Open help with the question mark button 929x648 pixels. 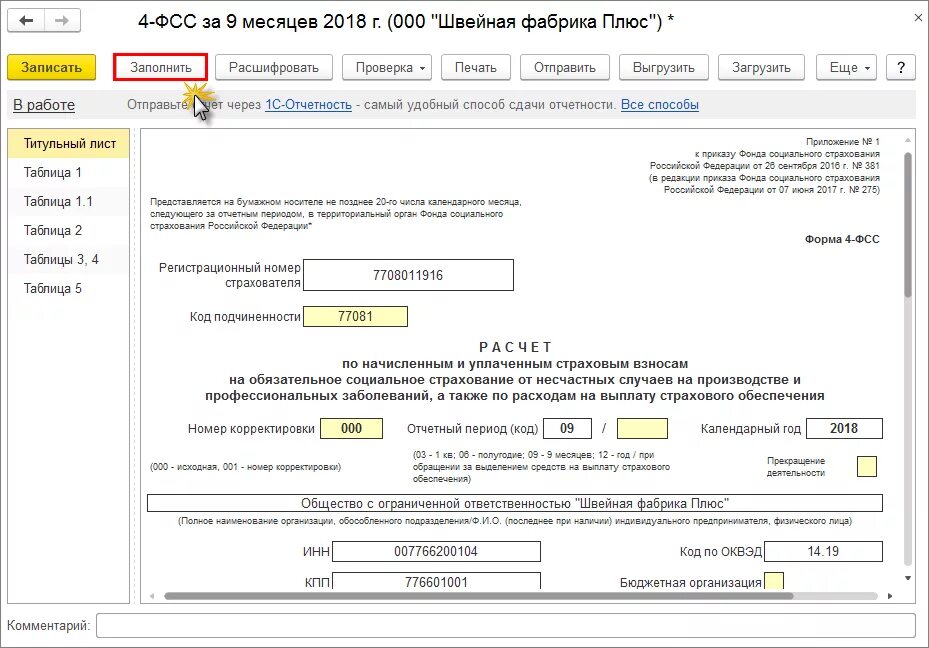(x=901, y=68)
